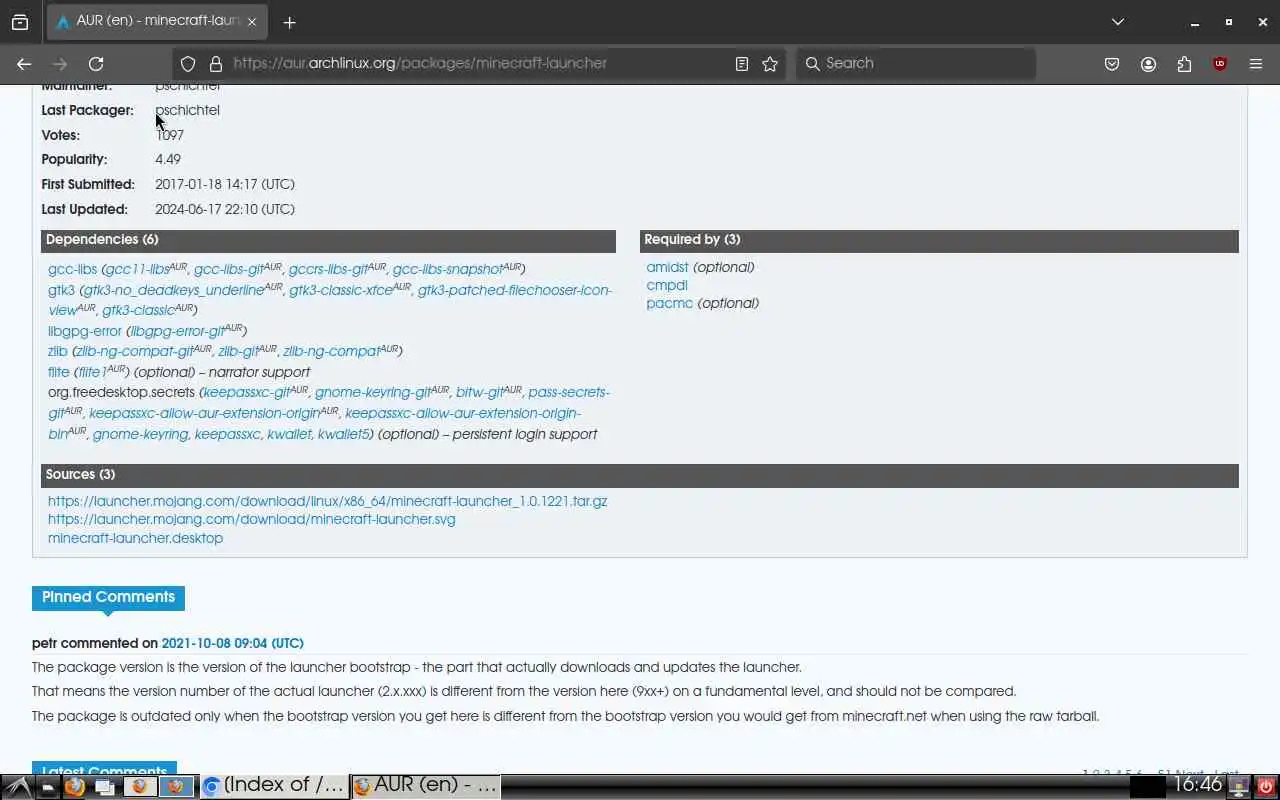Toggle reader view in the address bar
Image resolution: width=1280 pixels, height=800 pixels.
[741, 63]
